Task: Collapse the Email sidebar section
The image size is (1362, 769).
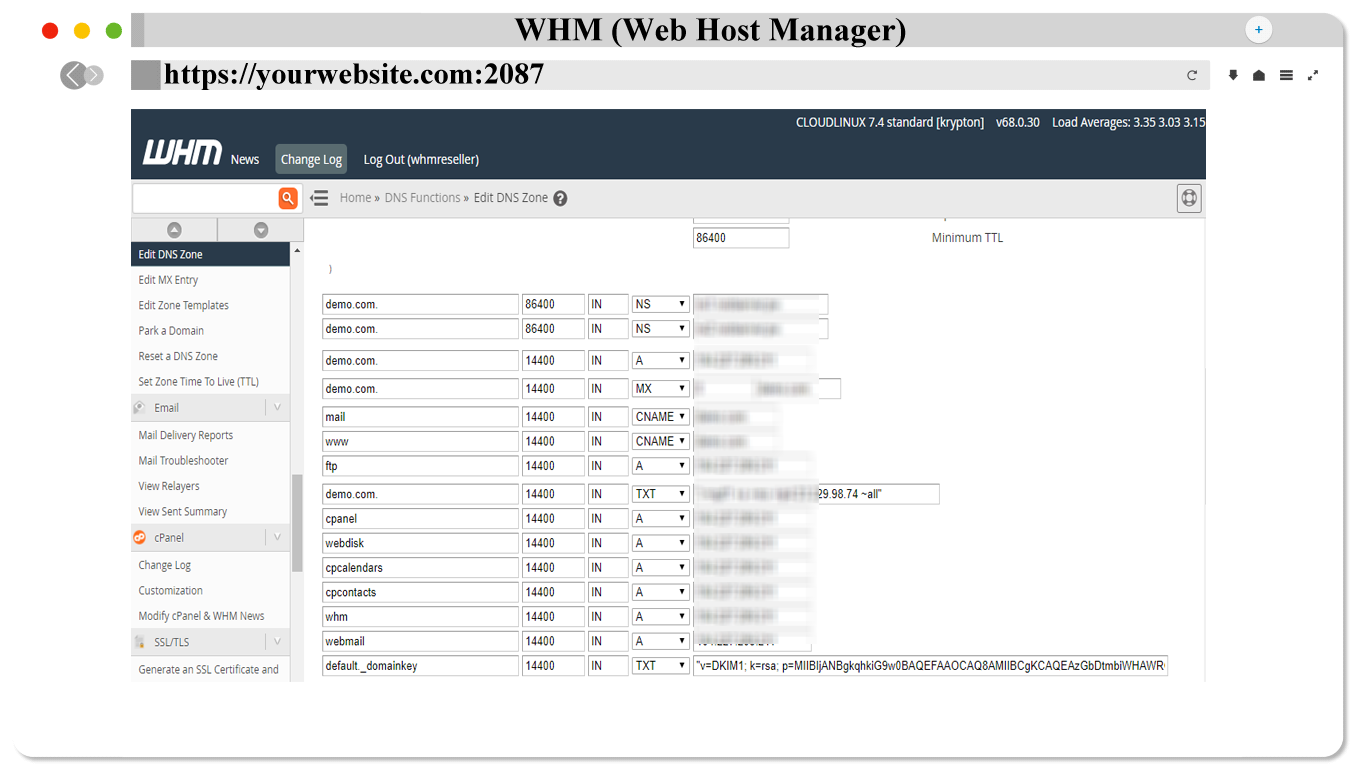Action: [x=277, y=408]
